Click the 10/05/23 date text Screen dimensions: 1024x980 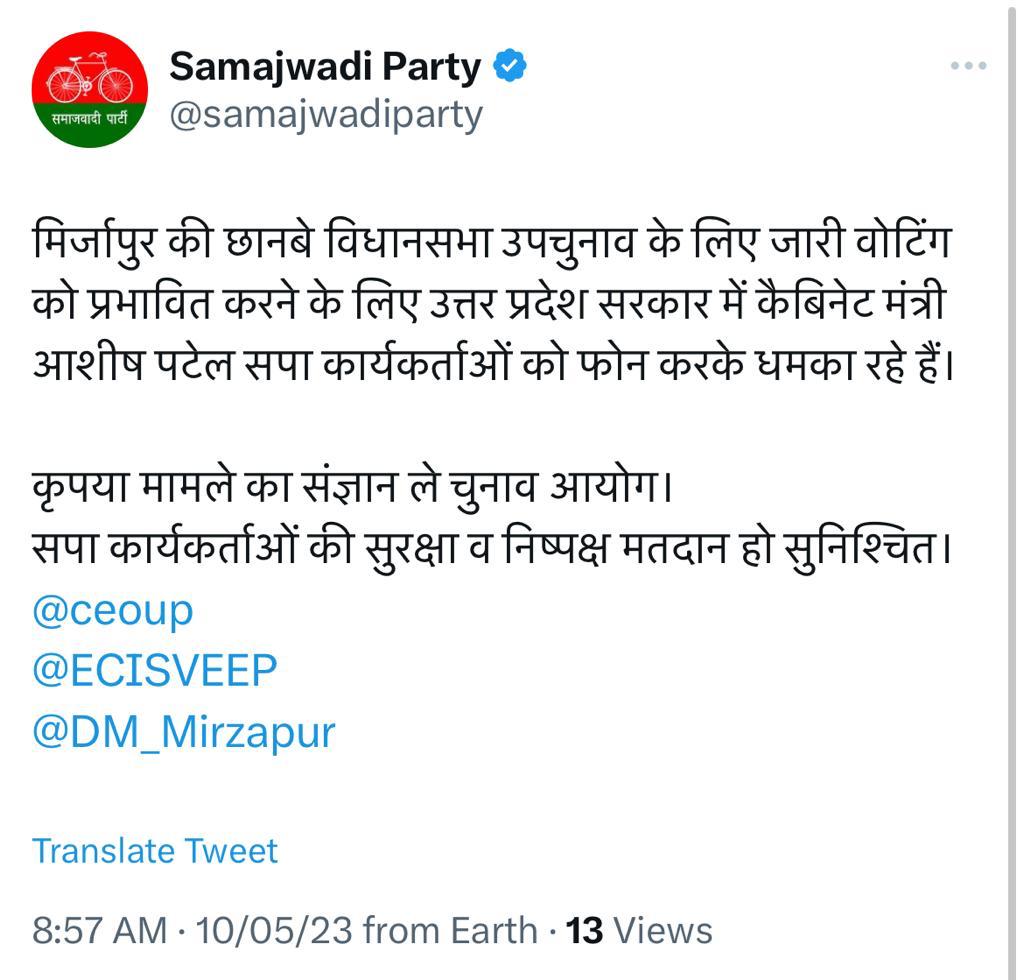point(274,930)
